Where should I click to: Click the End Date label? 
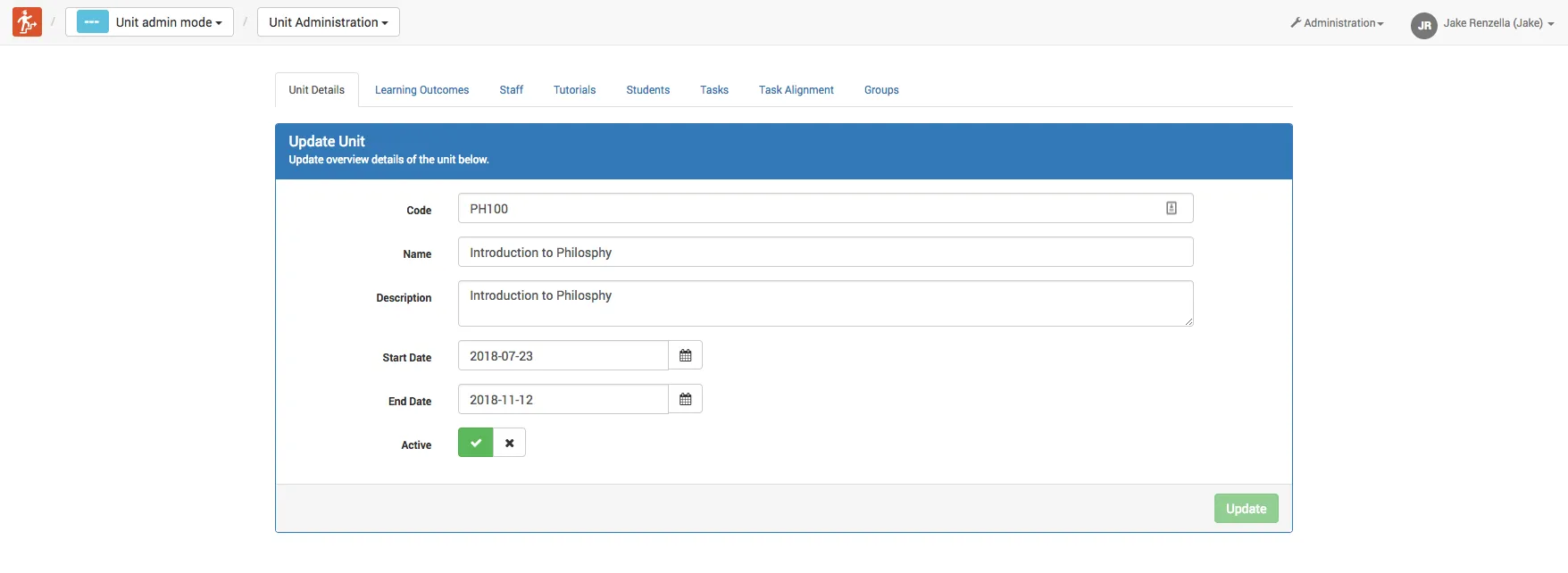point(410,402)
